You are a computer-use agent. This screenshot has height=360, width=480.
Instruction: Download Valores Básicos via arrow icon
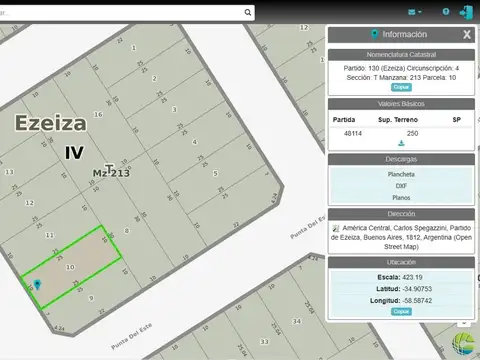click(401, 143)
